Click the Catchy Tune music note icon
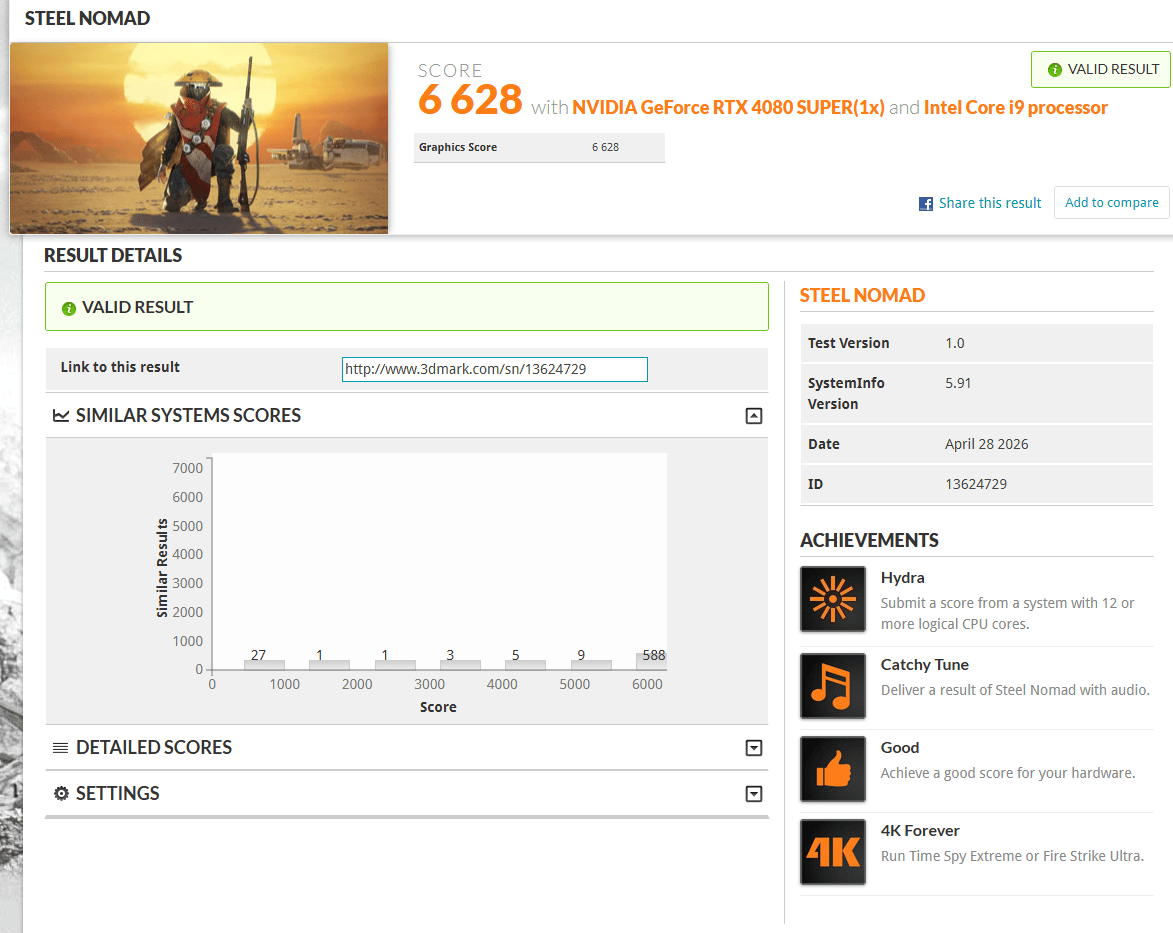1173x933 pixels. pyautogui.click(x=833, y=686)
